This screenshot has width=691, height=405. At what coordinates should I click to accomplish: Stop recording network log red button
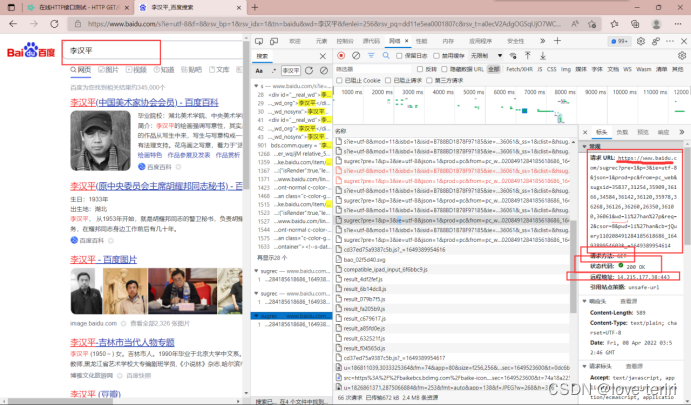341,56
